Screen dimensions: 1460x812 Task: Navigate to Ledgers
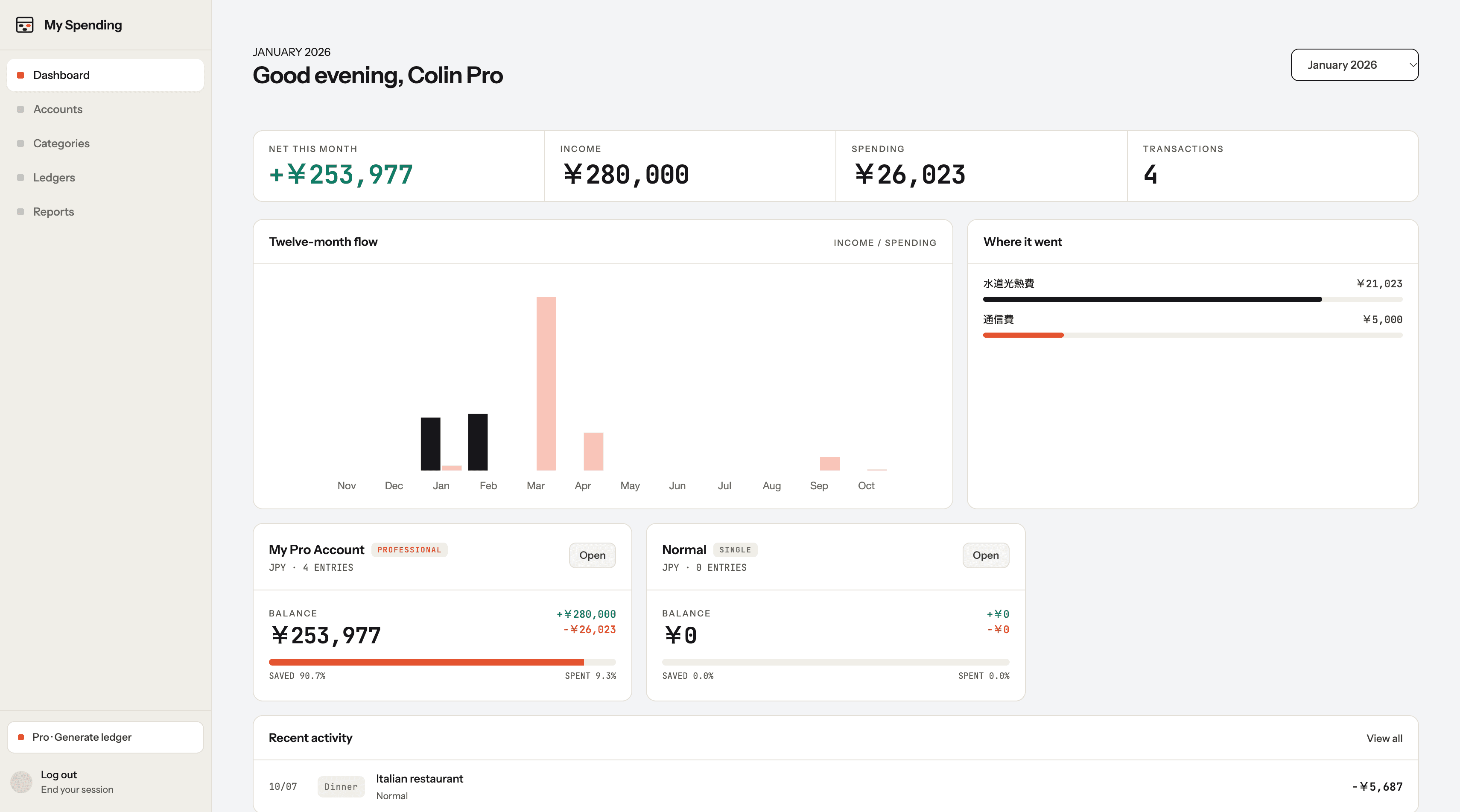[105, 177]
